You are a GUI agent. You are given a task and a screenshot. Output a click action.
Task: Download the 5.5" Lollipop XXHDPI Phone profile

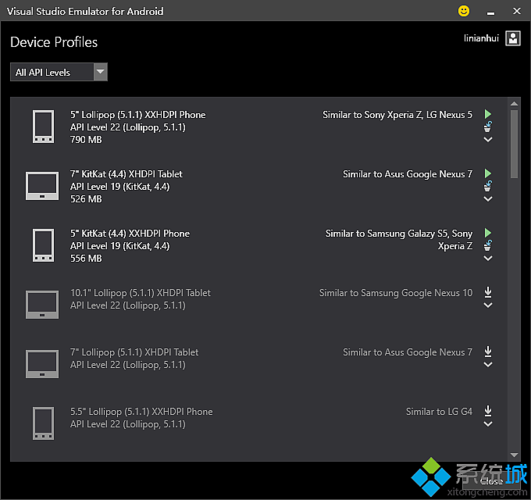488,411
